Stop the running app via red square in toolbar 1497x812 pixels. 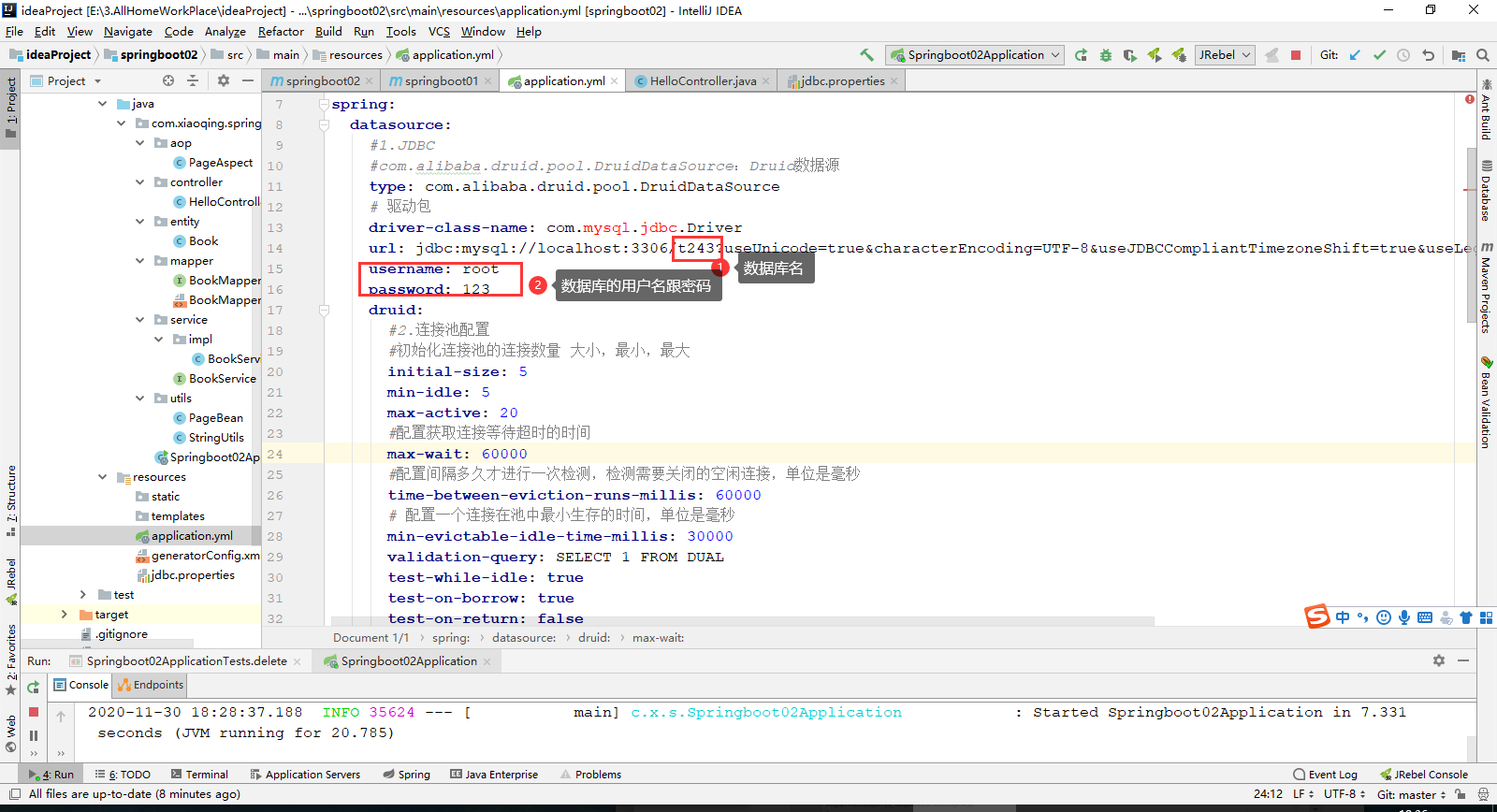point(1296,55)
